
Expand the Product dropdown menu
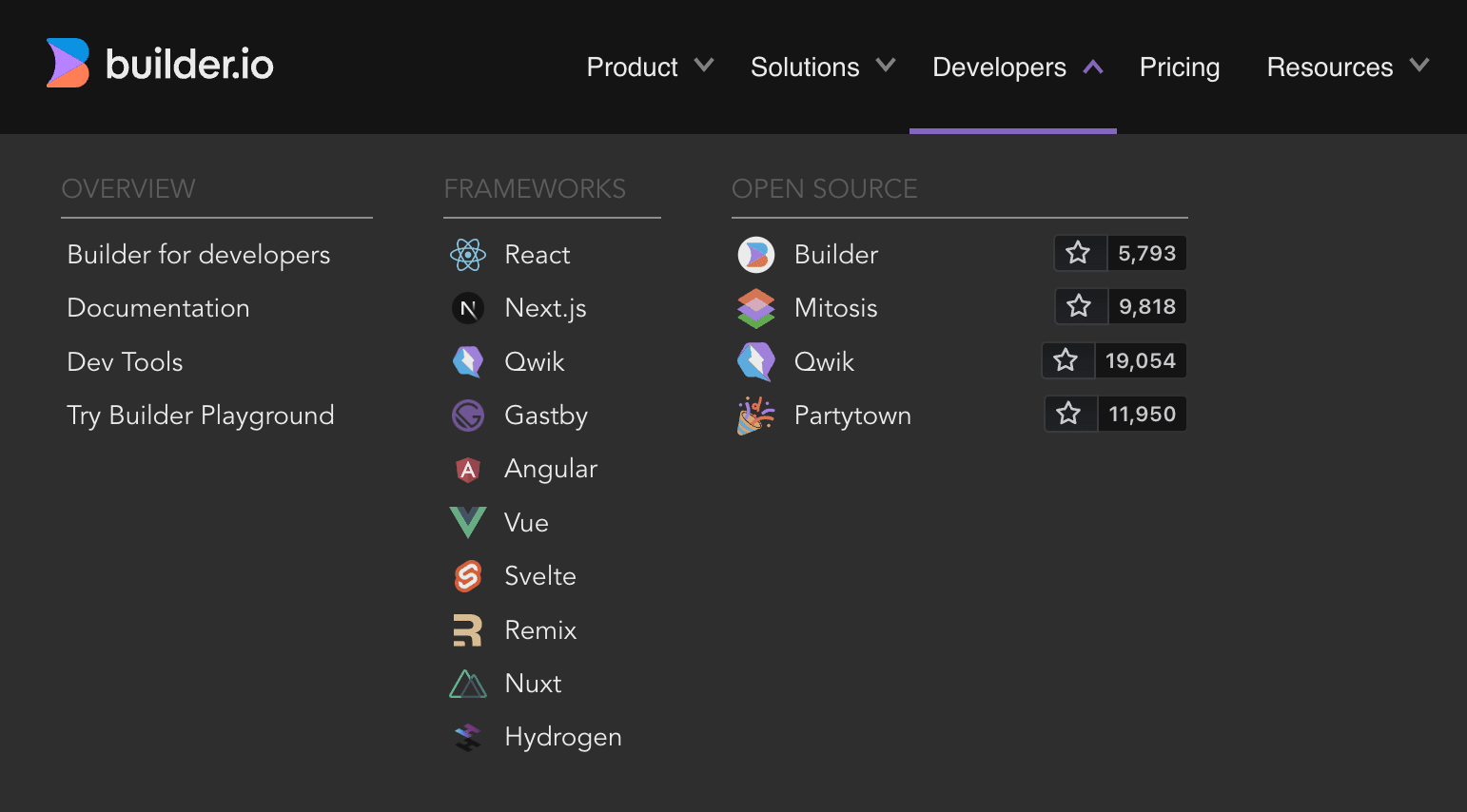pos(650,67)
